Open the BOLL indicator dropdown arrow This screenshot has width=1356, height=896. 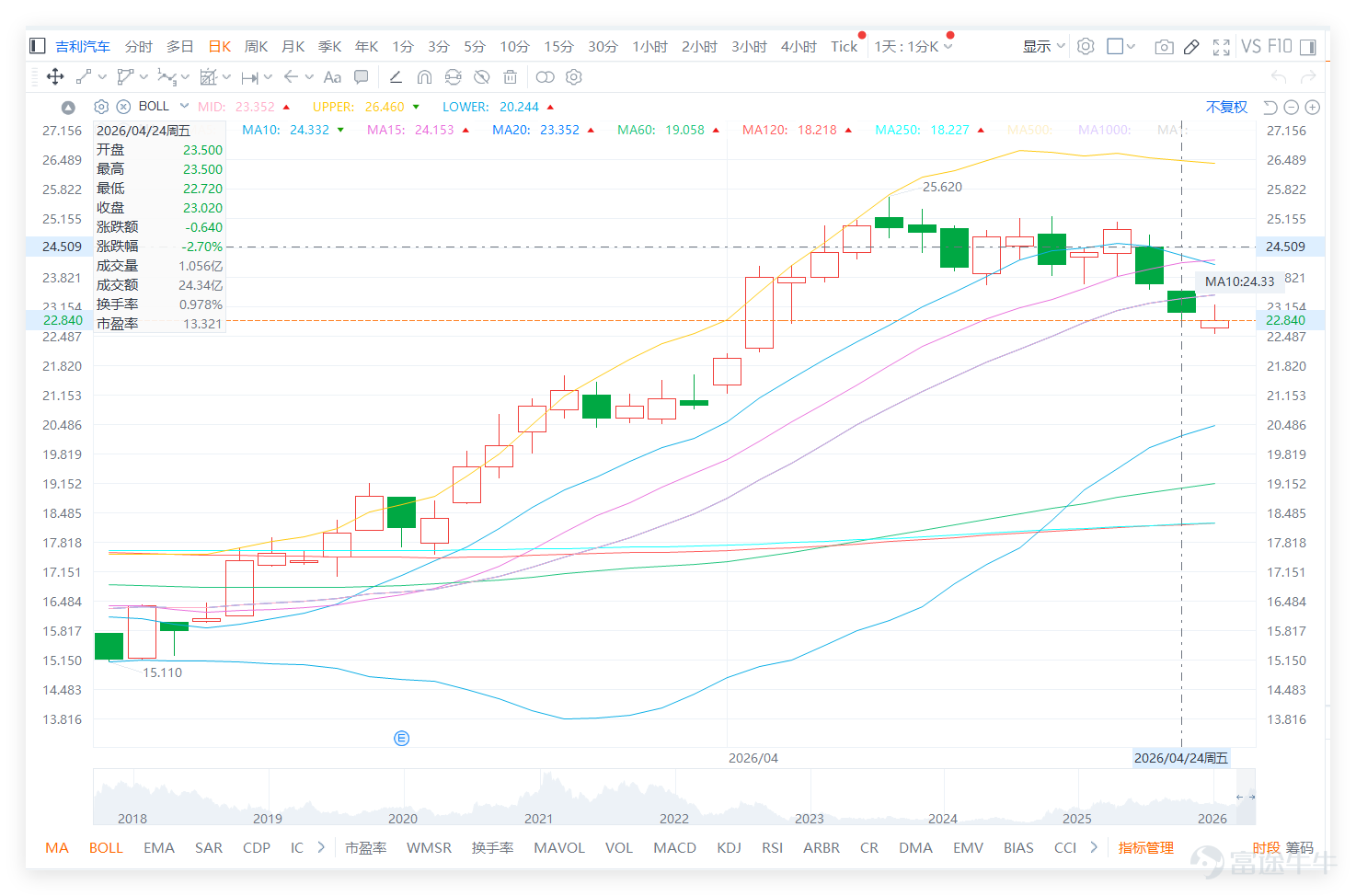click(x=184, y=106)
